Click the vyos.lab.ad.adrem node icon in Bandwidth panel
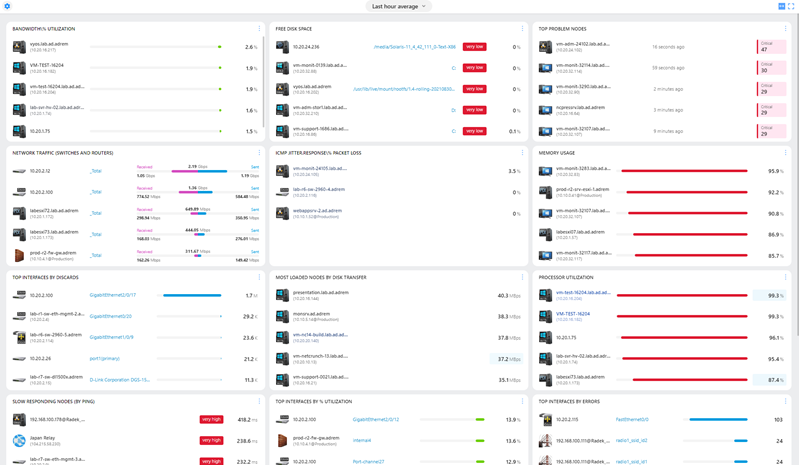This screenshot has height=465, width=799. [19, 47]
